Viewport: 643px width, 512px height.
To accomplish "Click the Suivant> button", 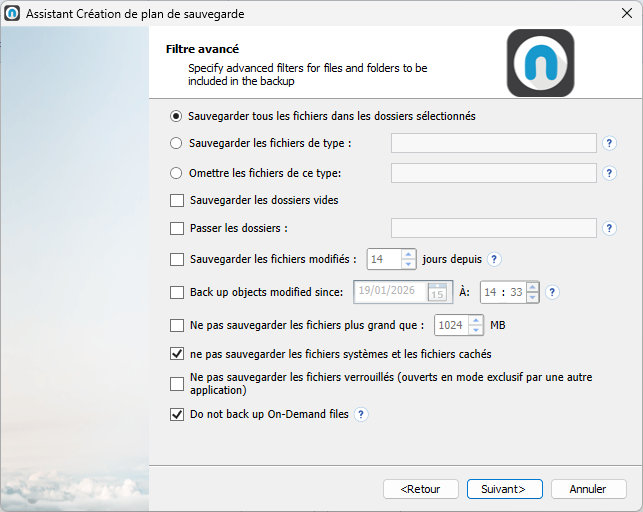I will [x=504, y=489].
